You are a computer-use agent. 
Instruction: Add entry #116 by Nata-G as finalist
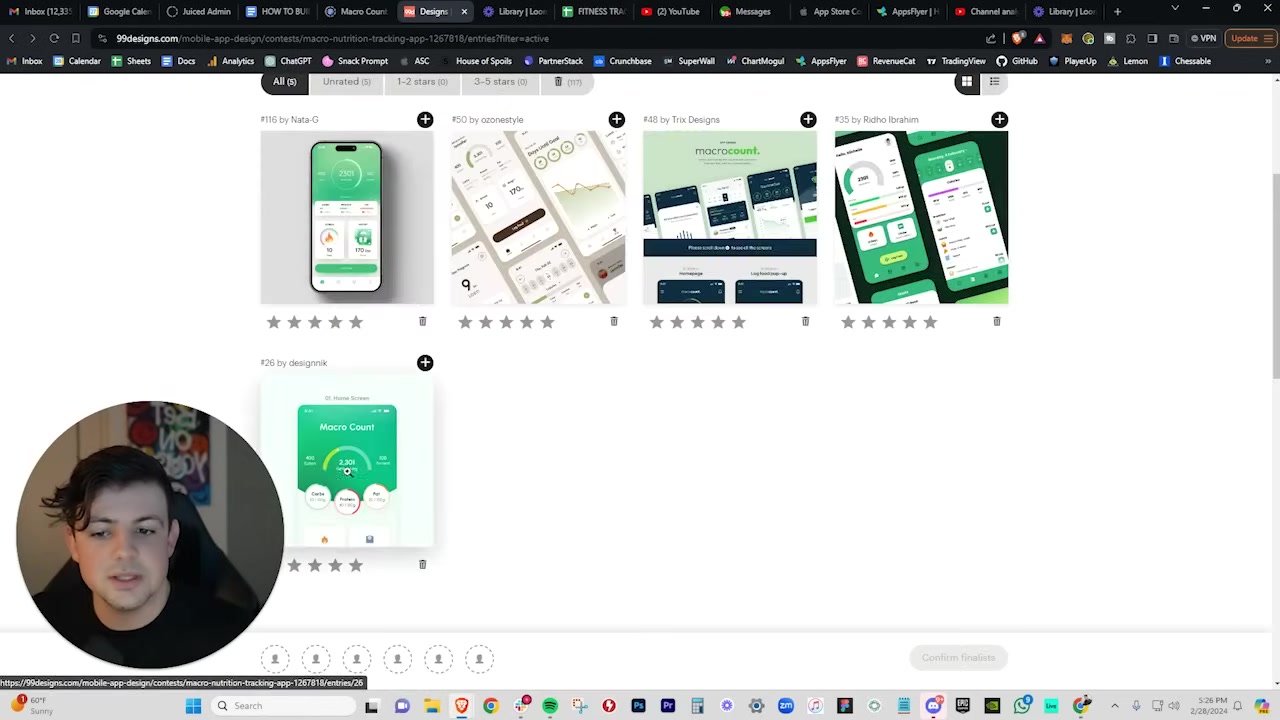click(425, 120)
